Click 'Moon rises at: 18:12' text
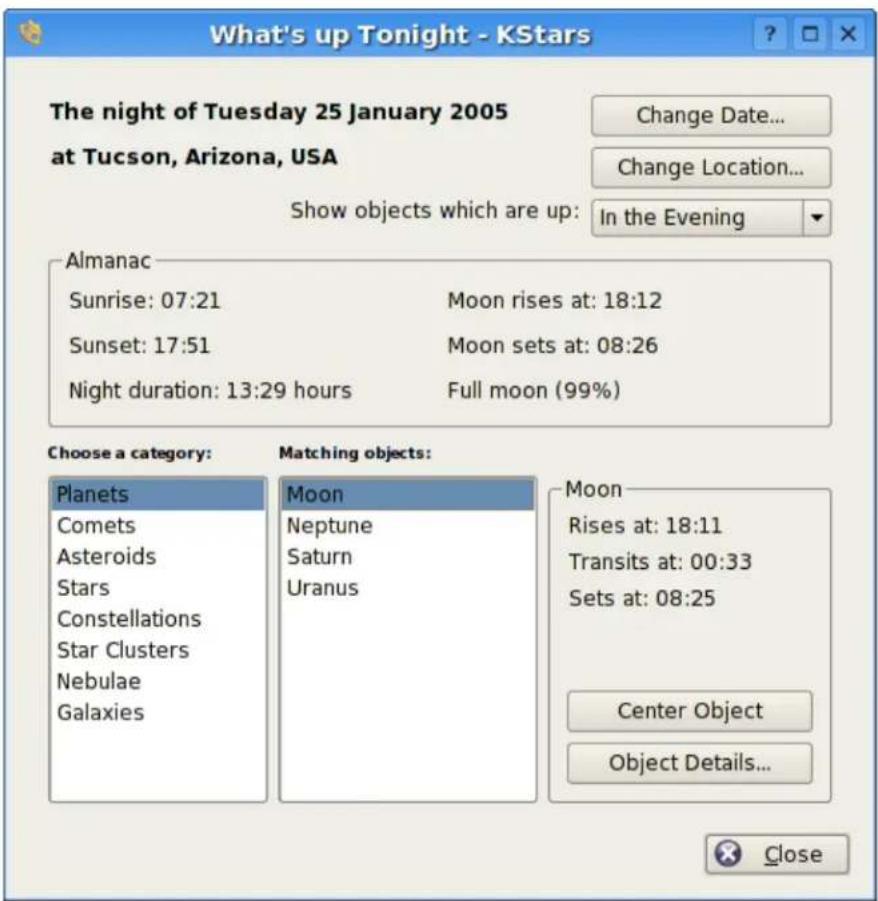Image resolution: width=878 pixels, height=901 pixels. (x=555, y=301)
